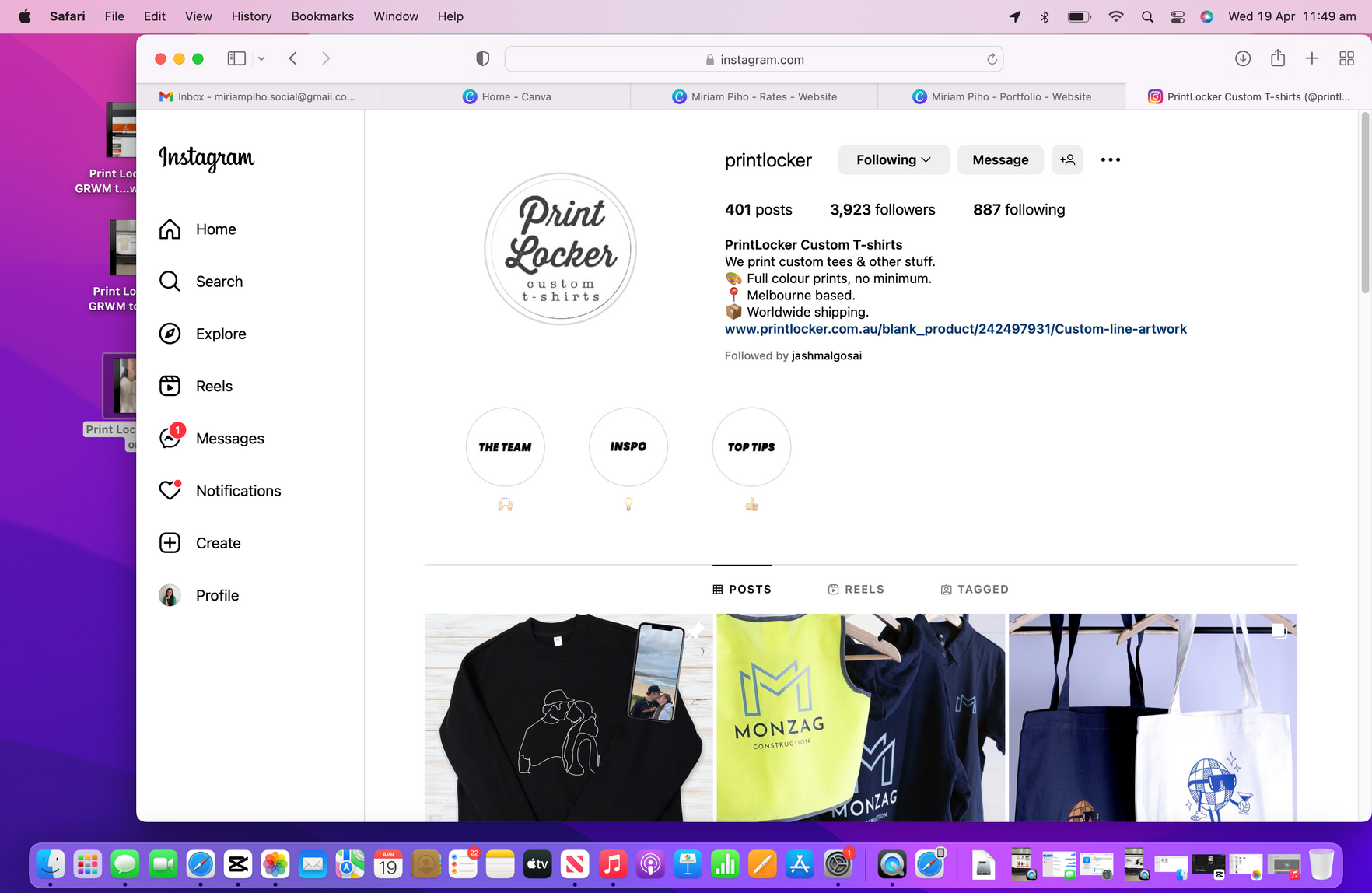Open Control Centre in menu bar
This screenshot has height=893, width=1372.
[1178, 16]
